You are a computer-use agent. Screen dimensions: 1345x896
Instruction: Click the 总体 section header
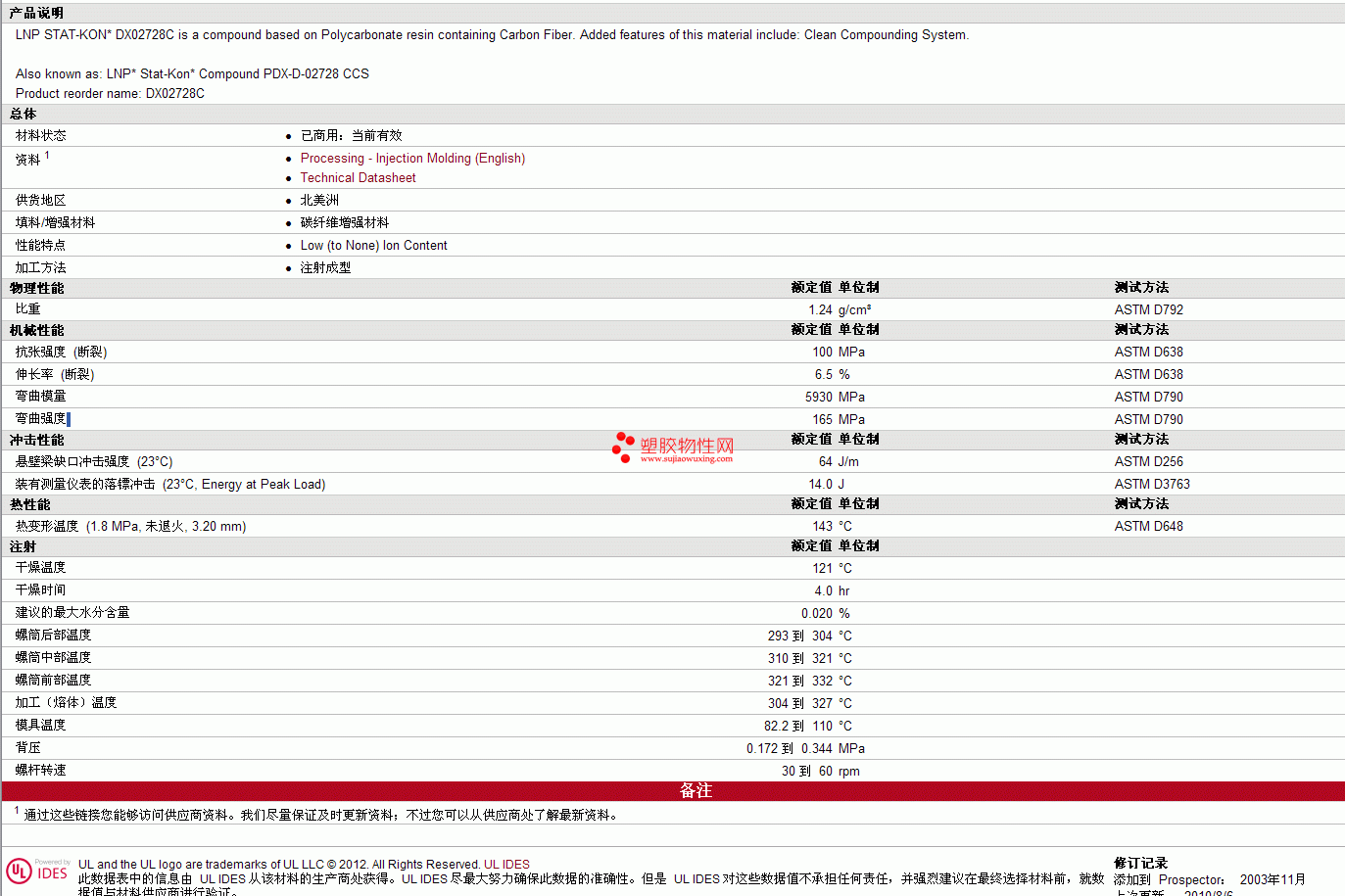pos(23,115)
